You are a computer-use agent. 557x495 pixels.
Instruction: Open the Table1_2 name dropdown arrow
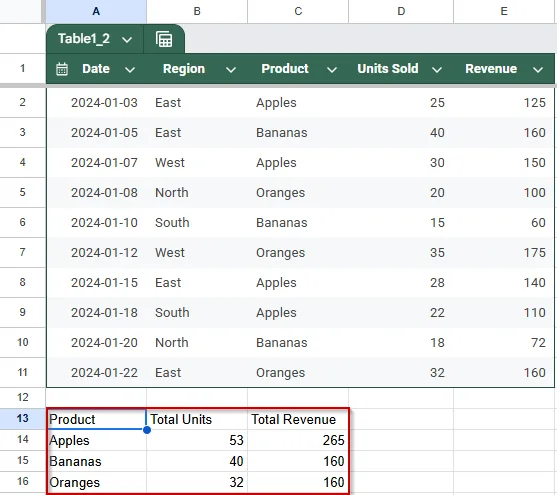point(127,39)
